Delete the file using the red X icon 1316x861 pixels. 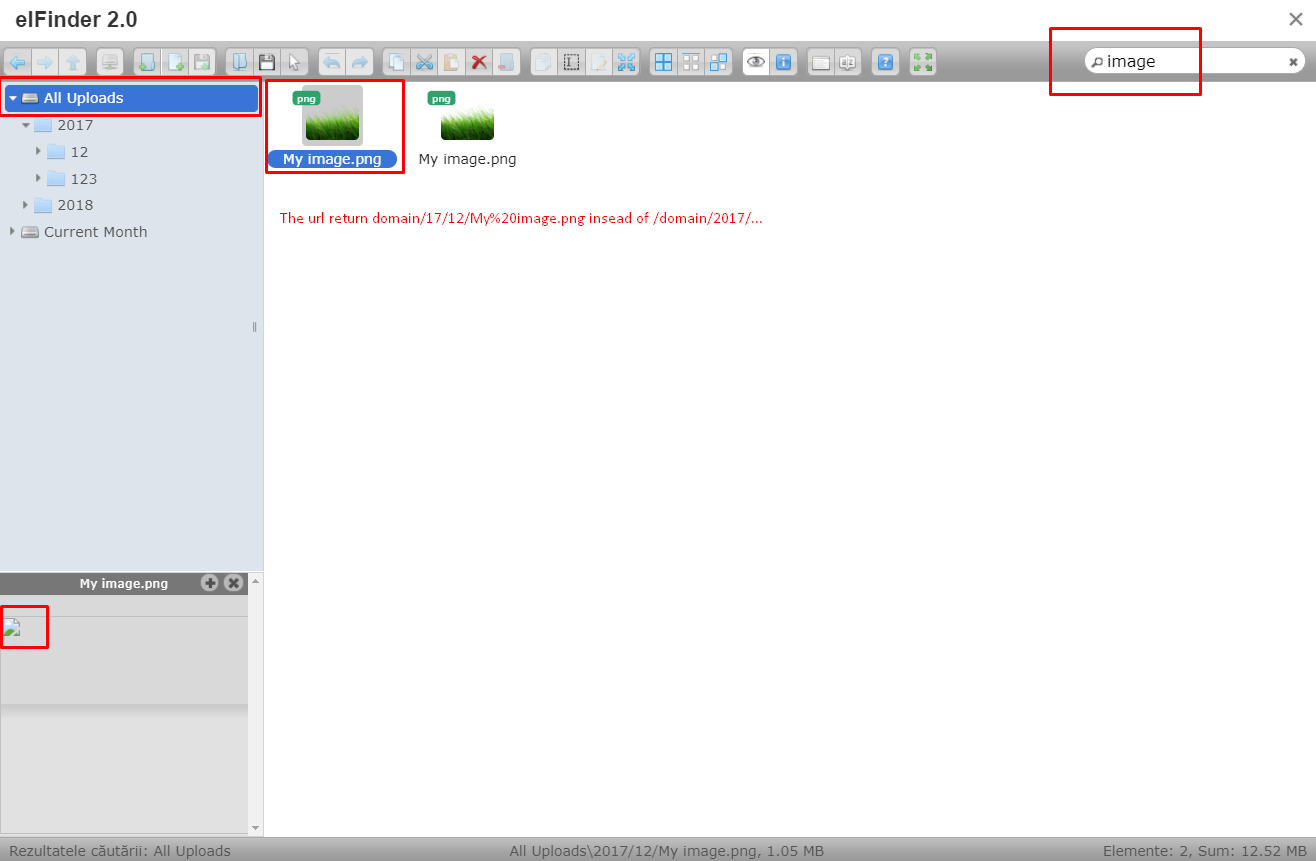478,61
